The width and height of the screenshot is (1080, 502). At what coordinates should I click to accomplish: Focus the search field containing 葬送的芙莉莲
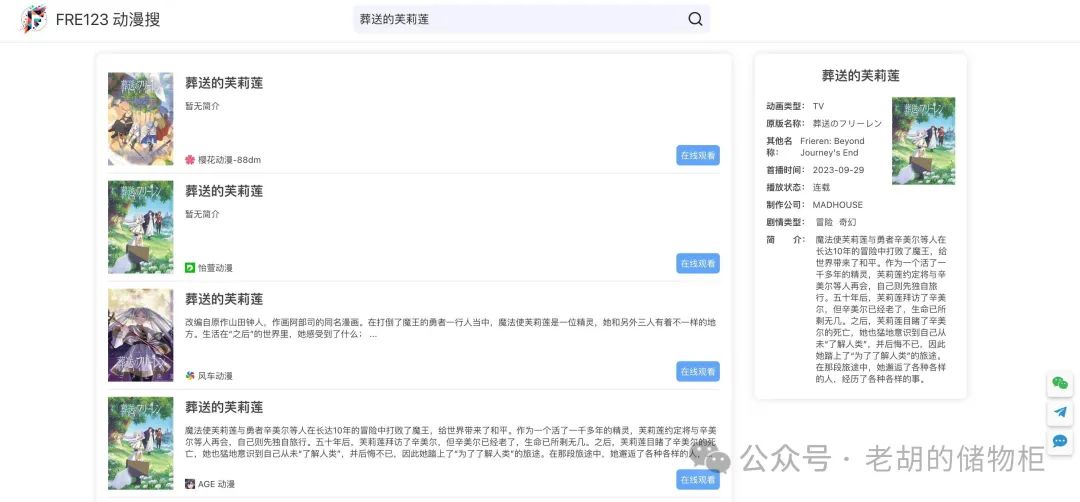[532, 19]
